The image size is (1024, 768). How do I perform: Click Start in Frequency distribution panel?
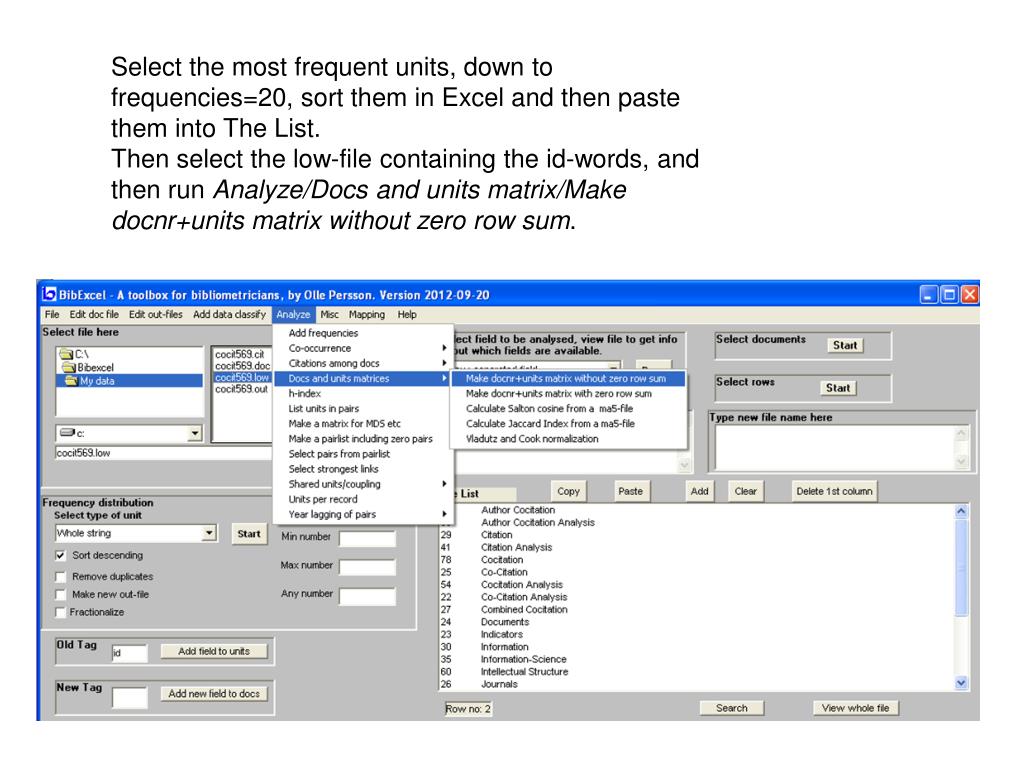249,534
